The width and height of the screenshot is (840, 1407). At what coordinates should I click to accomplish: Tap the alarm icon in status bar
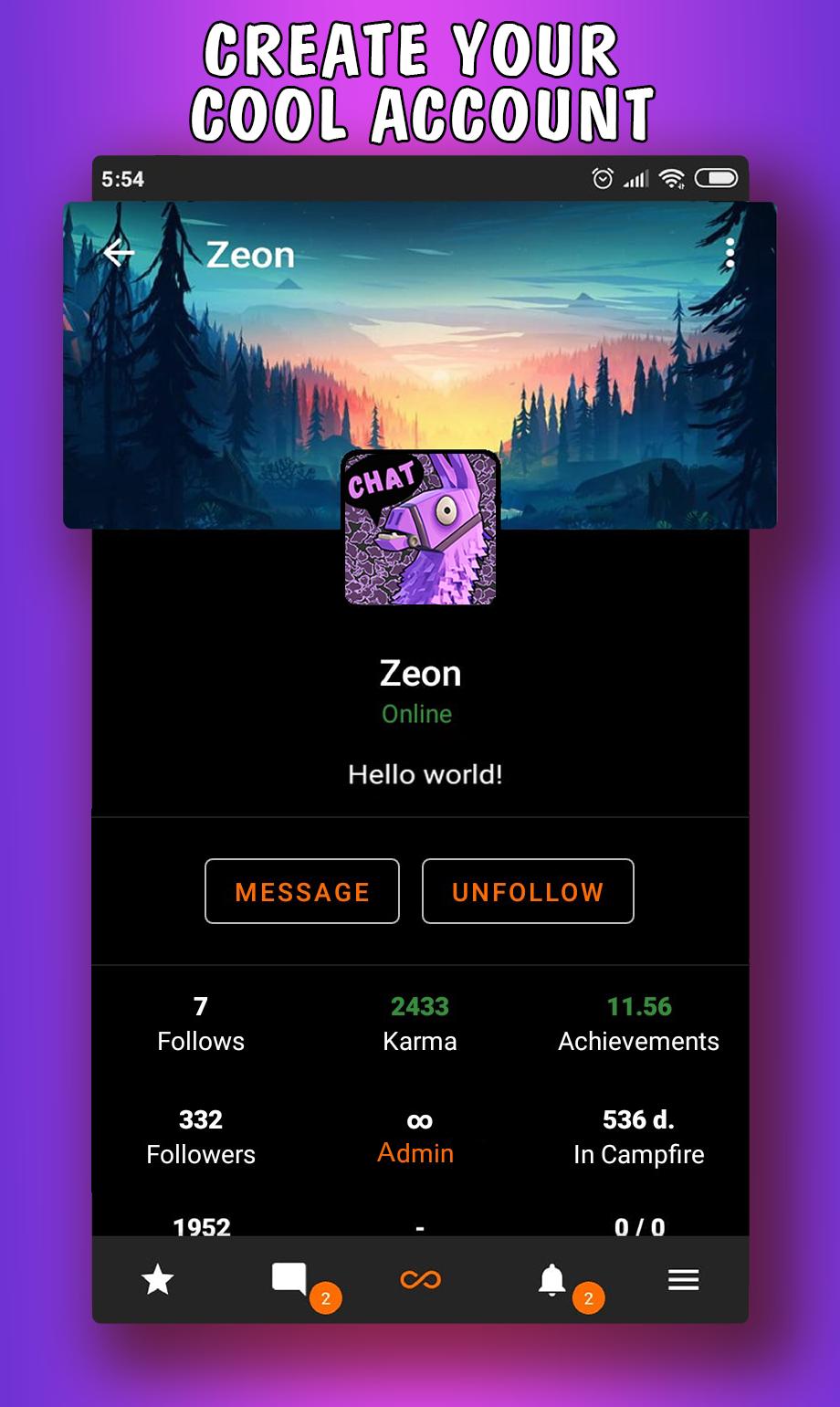603,178
